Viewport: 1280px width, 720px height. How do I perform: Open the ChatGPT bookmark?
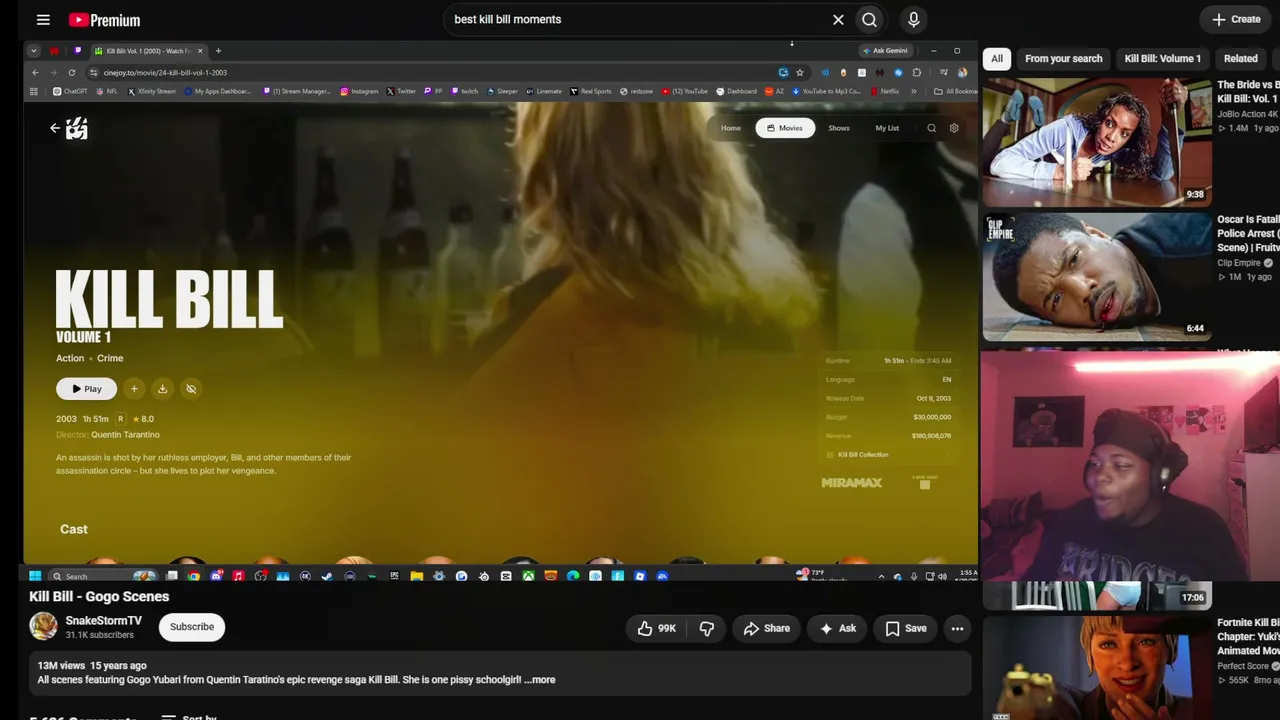tap(70, 91)
